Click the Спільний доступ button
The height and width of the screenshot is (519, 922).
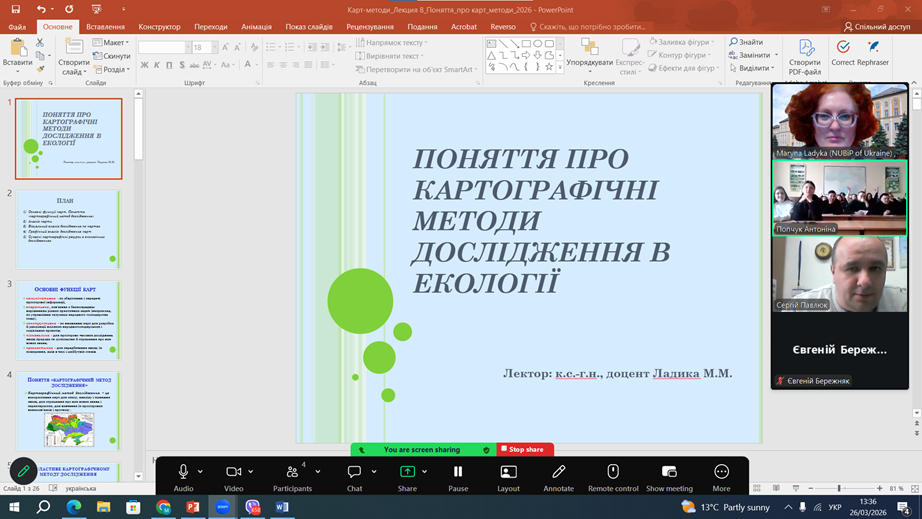[x=877, y=27]
